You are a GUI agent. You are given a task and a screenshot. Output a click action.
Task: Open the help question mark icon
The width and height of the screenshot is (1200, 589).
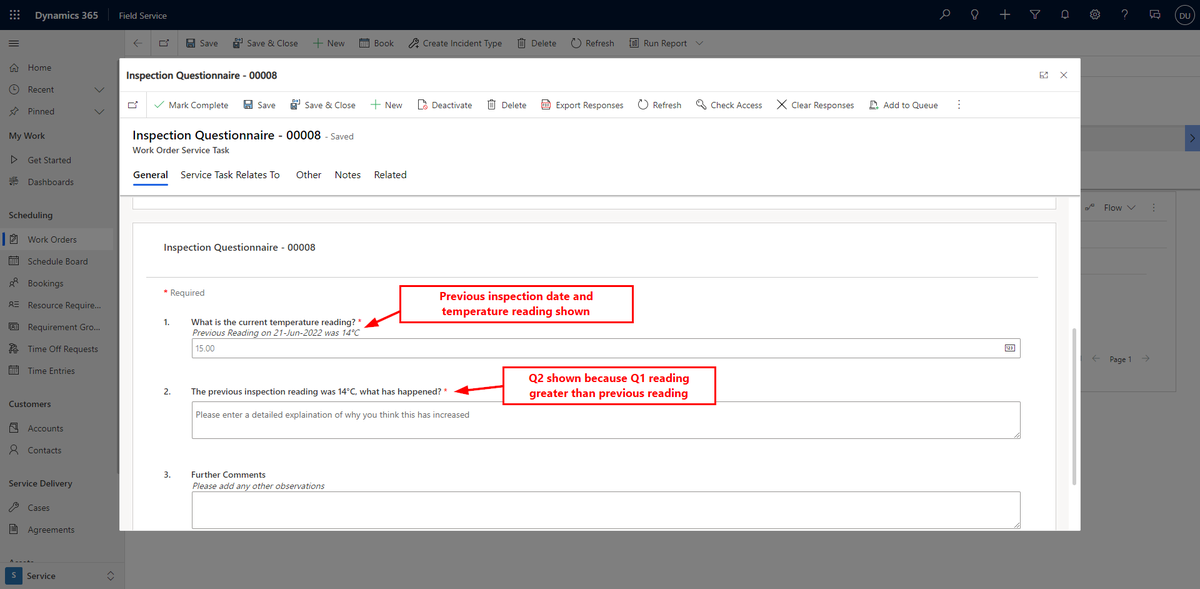pos(1125,15)
